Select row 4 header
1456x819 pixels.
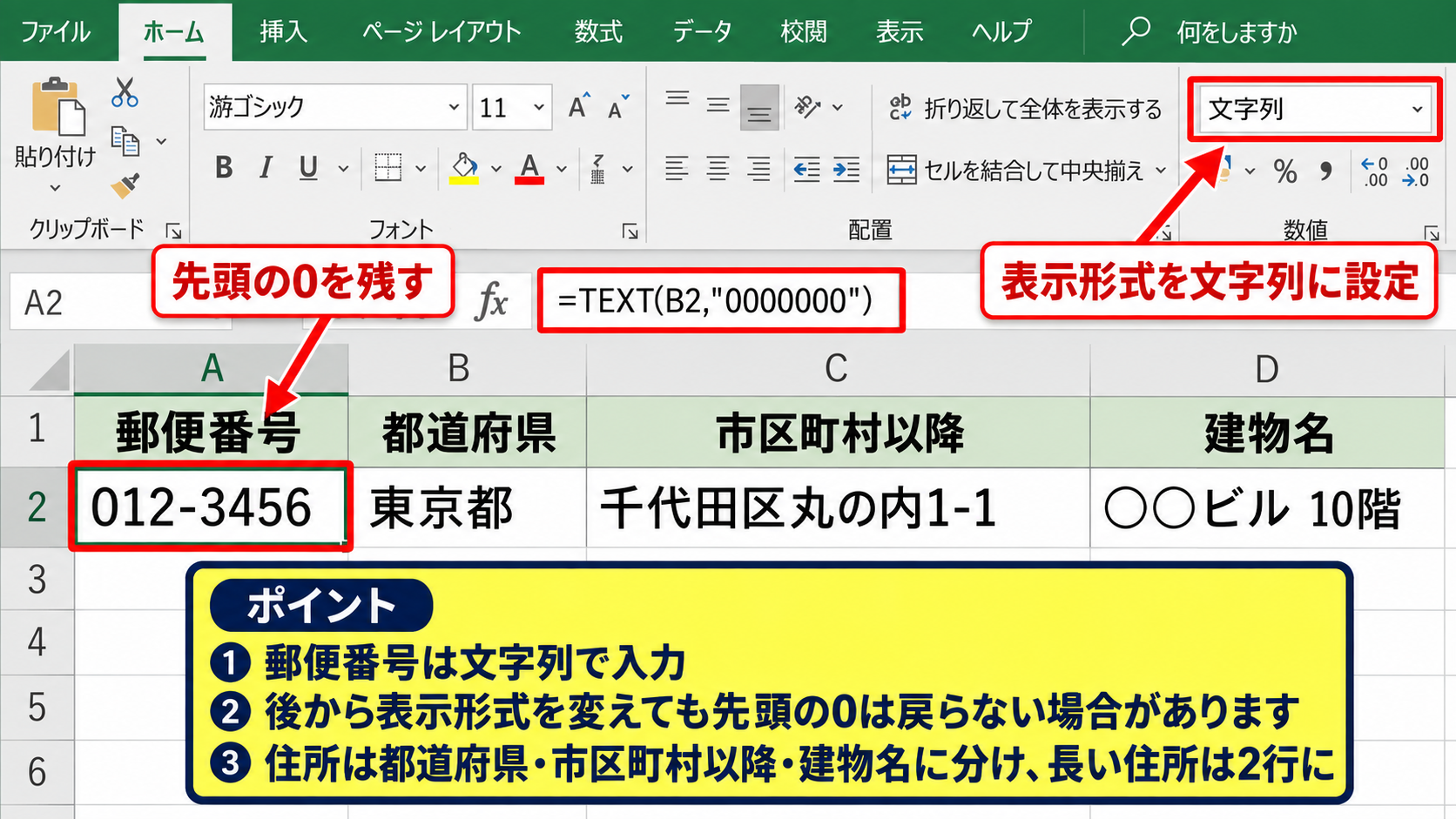coord(37,642)
